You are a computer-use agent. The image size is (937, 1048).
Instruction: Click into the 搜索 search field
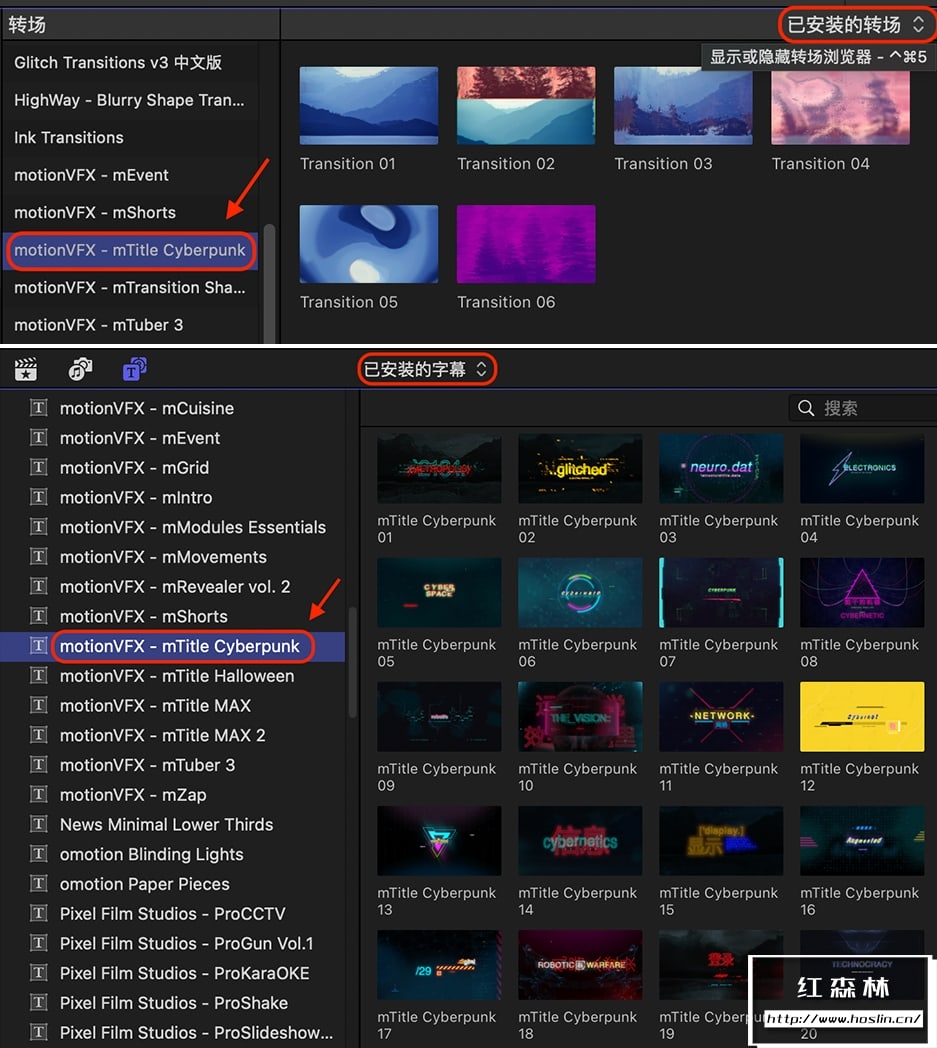(863, 408)
